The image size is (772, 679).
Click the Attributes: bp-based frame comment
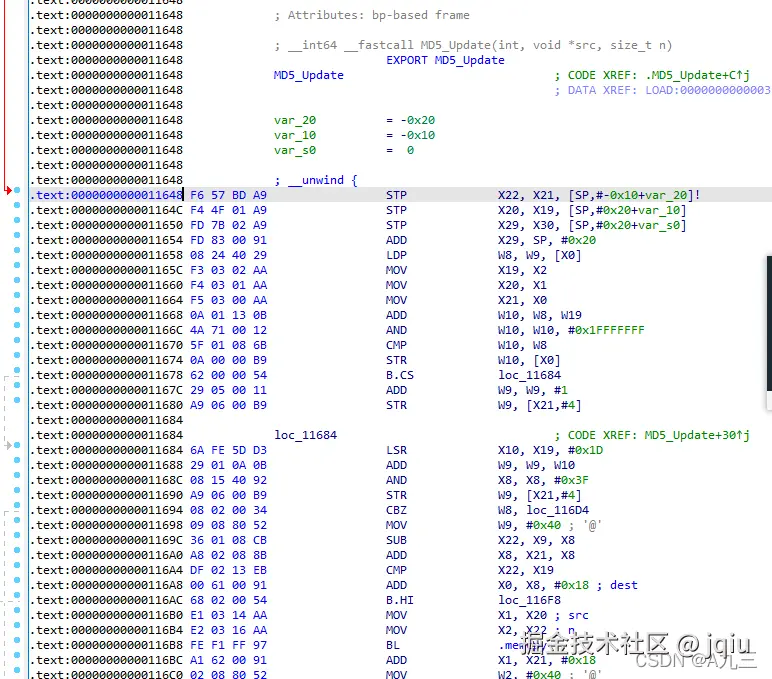[372, 15]
